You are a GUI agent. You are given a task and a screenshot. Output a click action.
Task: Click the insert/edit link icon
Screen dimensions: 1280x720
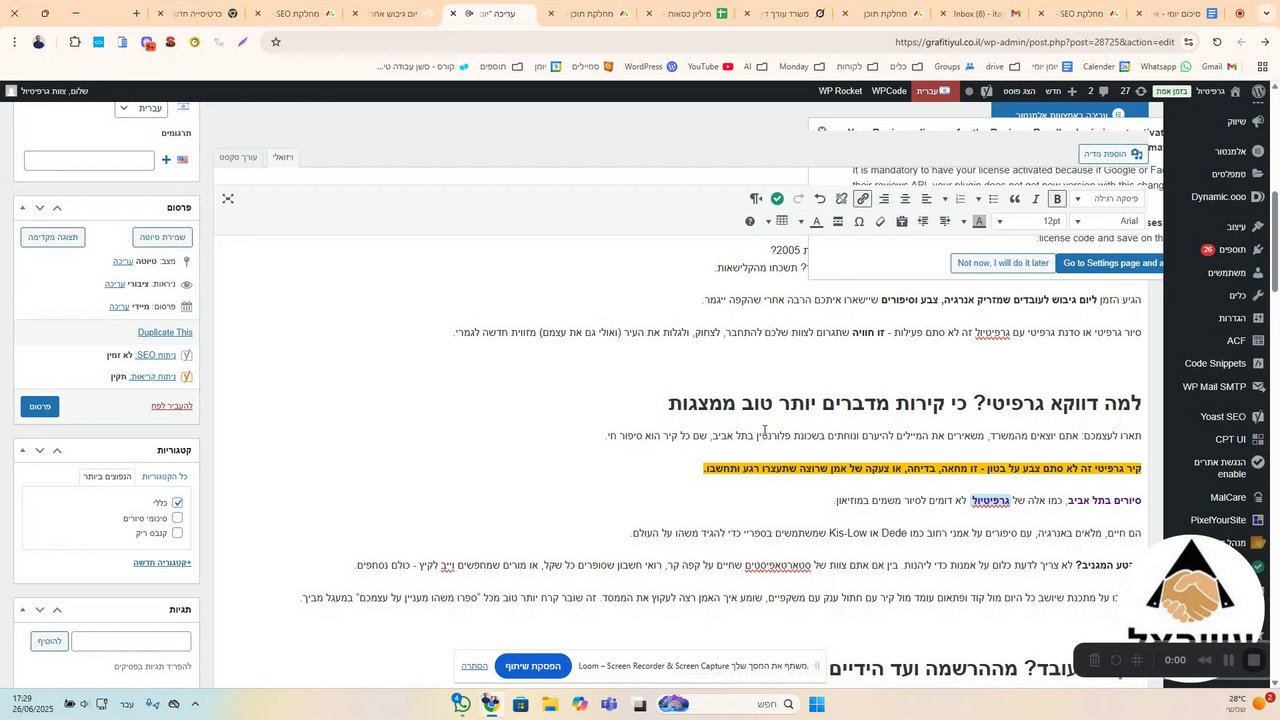[862, 199]
